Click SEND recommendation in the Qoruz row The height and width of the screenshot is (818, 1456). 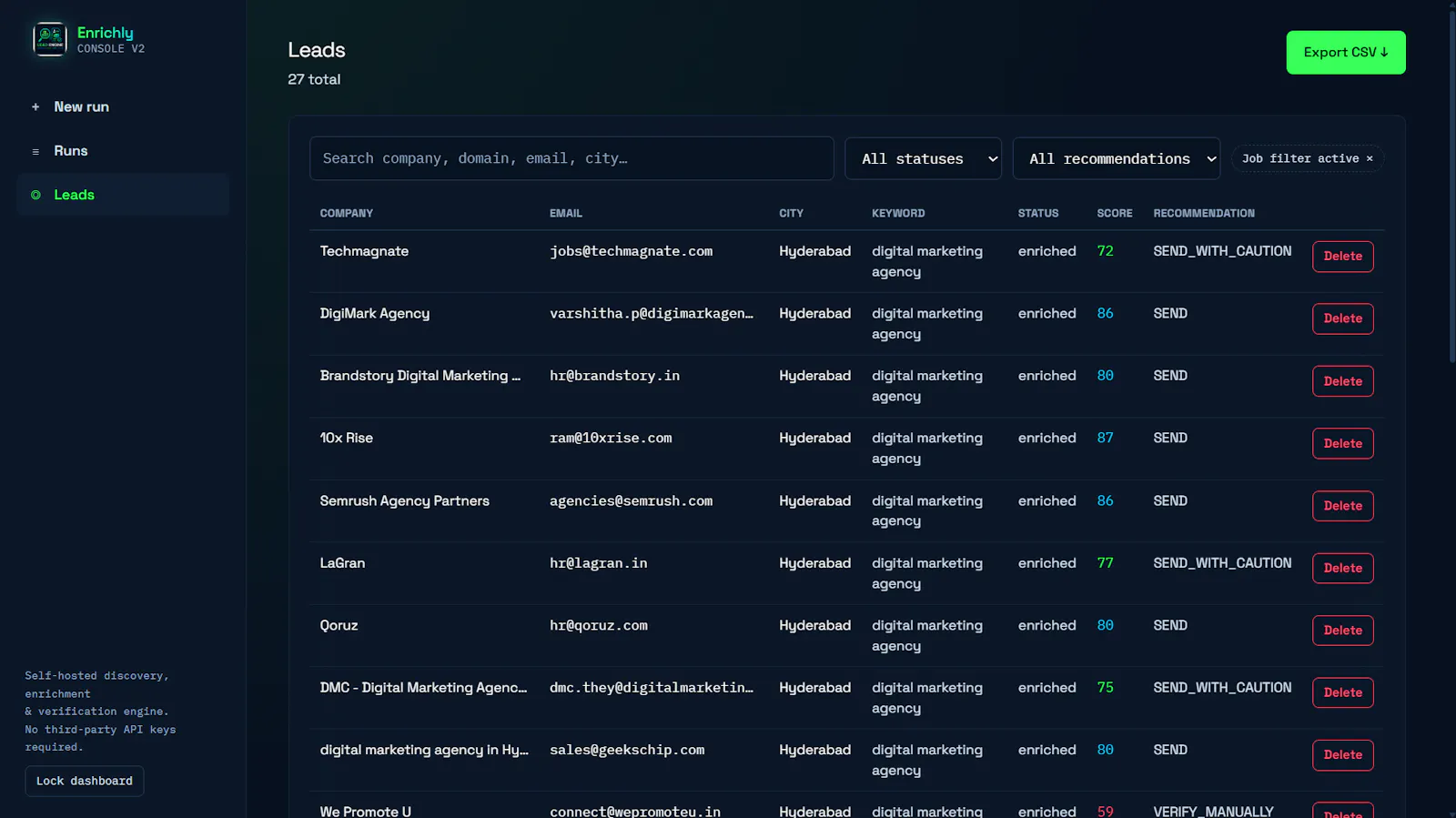tap(1170, 625)
